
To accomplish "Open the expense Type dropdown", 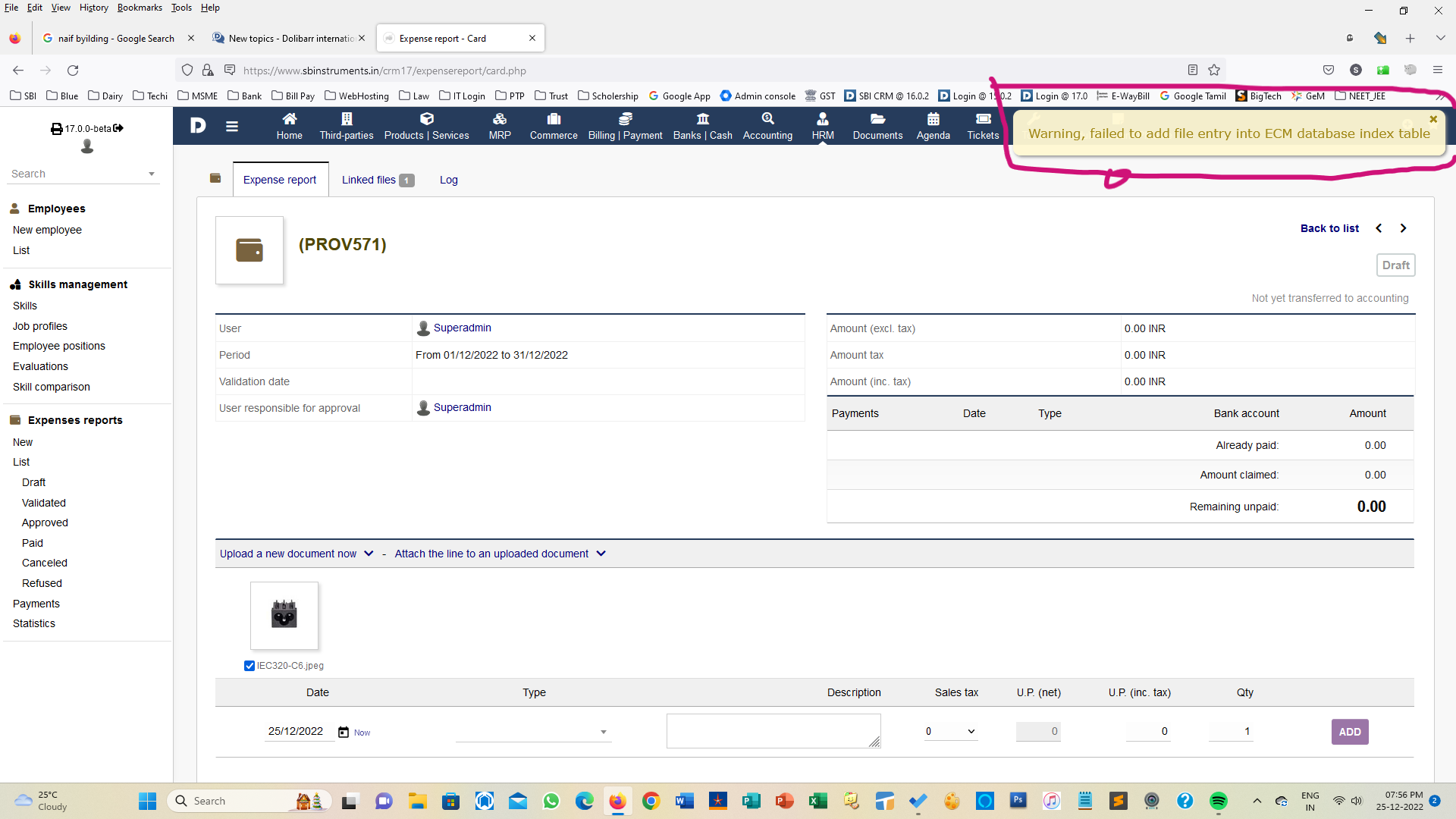I will (x=533, y=732).
